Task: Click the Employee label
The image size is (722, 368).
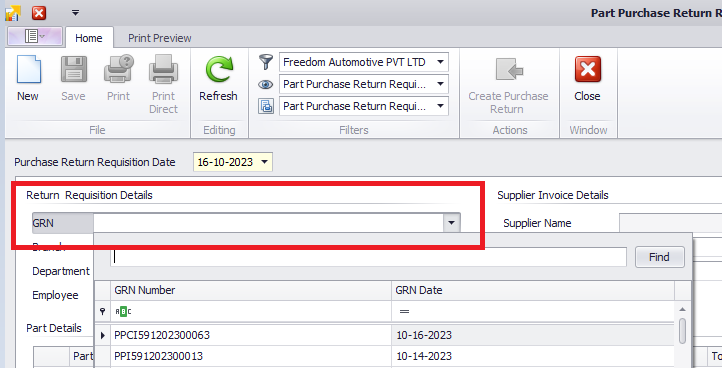Action: point(55,295)
